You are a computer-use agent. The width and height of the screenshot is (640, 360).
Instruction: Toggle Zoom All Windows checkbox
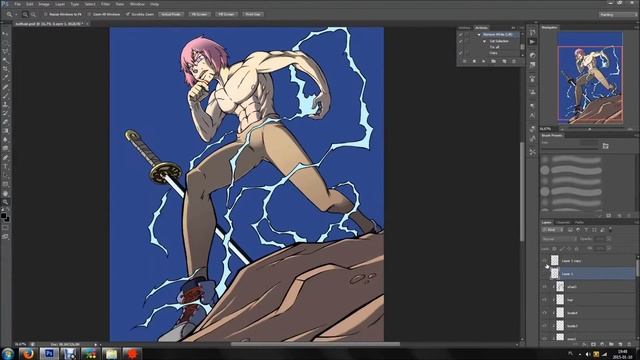pyautogui.click(x=89, y=14)
